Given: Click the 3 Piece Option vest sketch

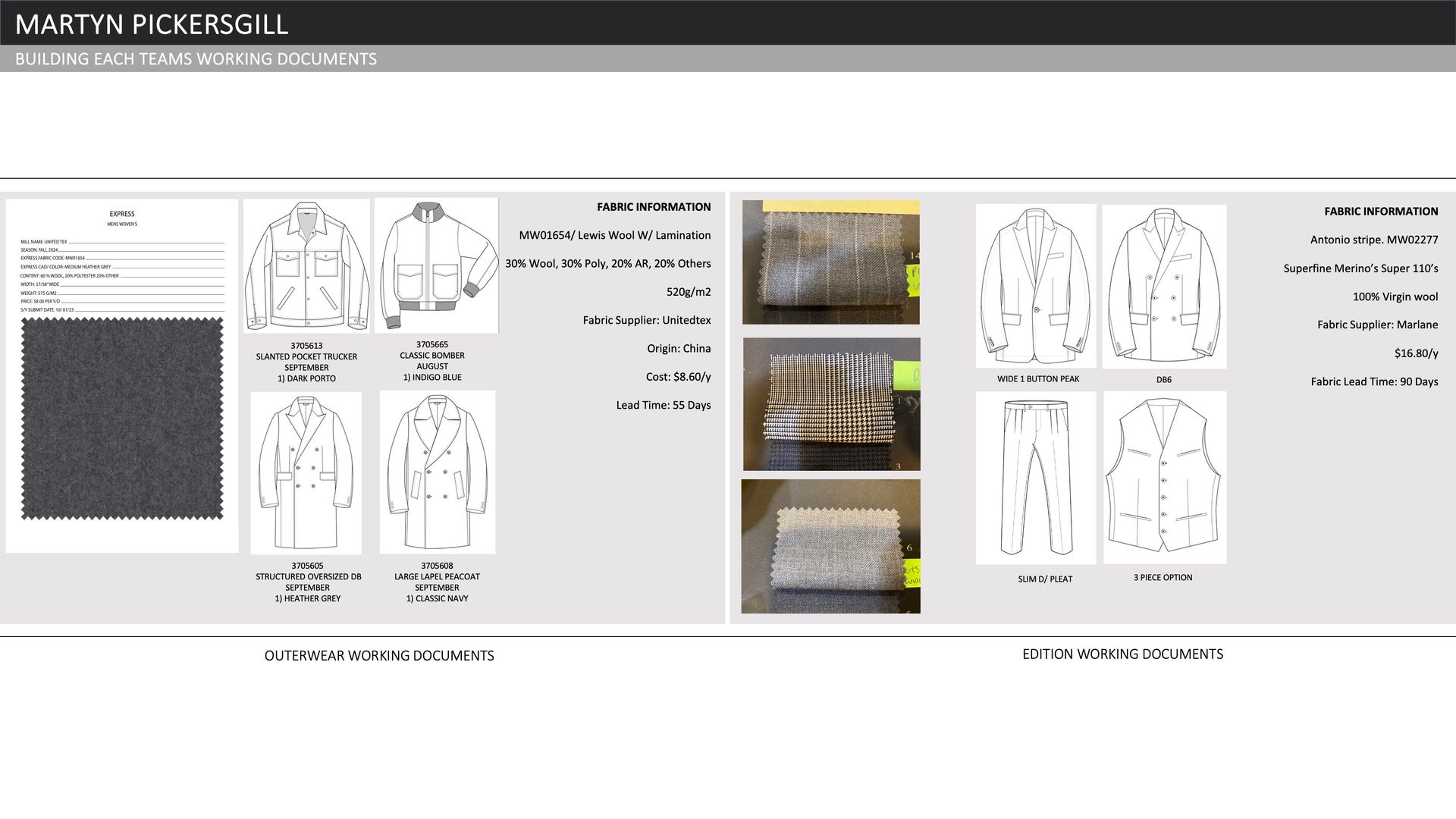Looking at the screenshot, I should [1165, 477].
